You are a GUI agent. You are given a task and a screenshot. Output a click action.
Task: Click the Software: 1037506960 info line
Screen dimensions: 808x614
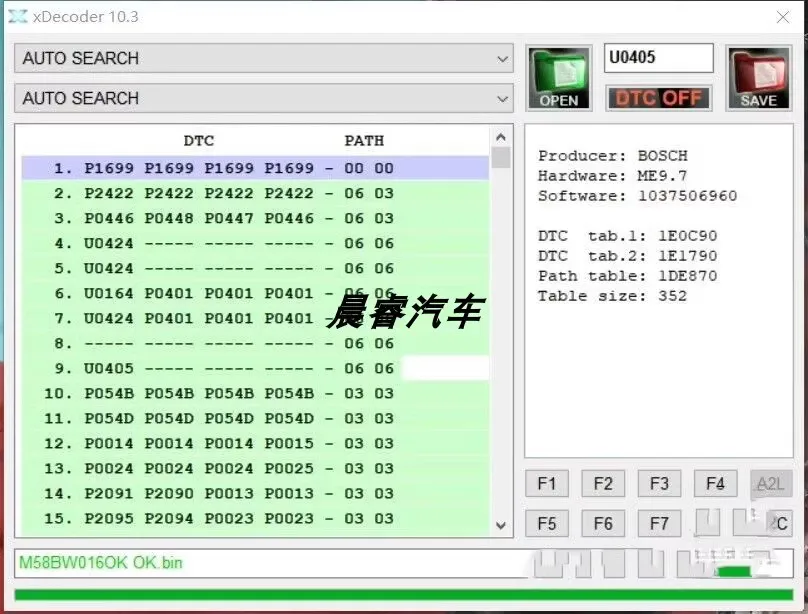tap(637, 196)
